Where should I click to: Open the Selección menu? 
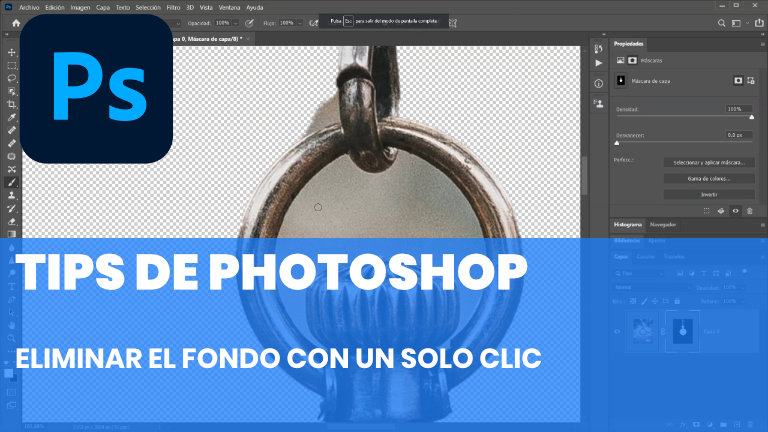coord(148,7)
